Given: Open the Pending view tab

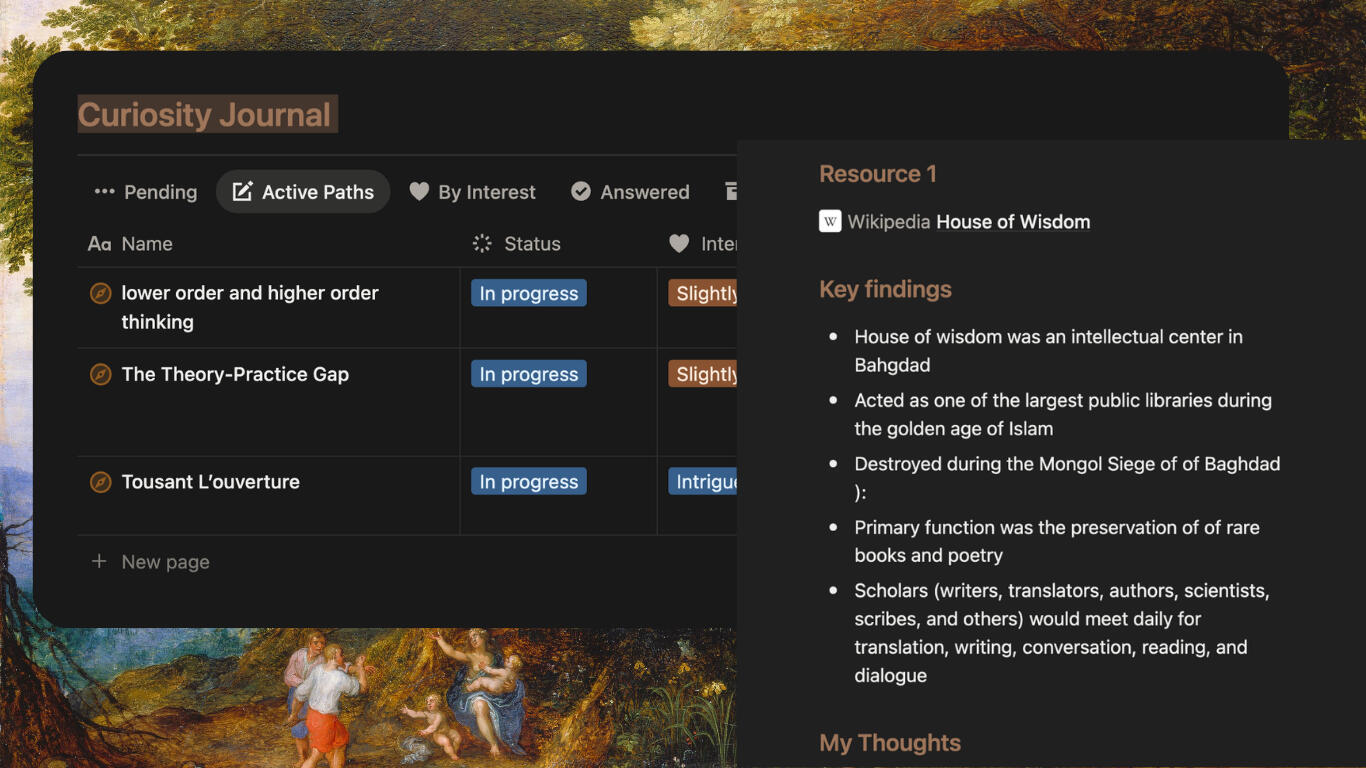Looking at the screenshot, I should click(145, 192).
